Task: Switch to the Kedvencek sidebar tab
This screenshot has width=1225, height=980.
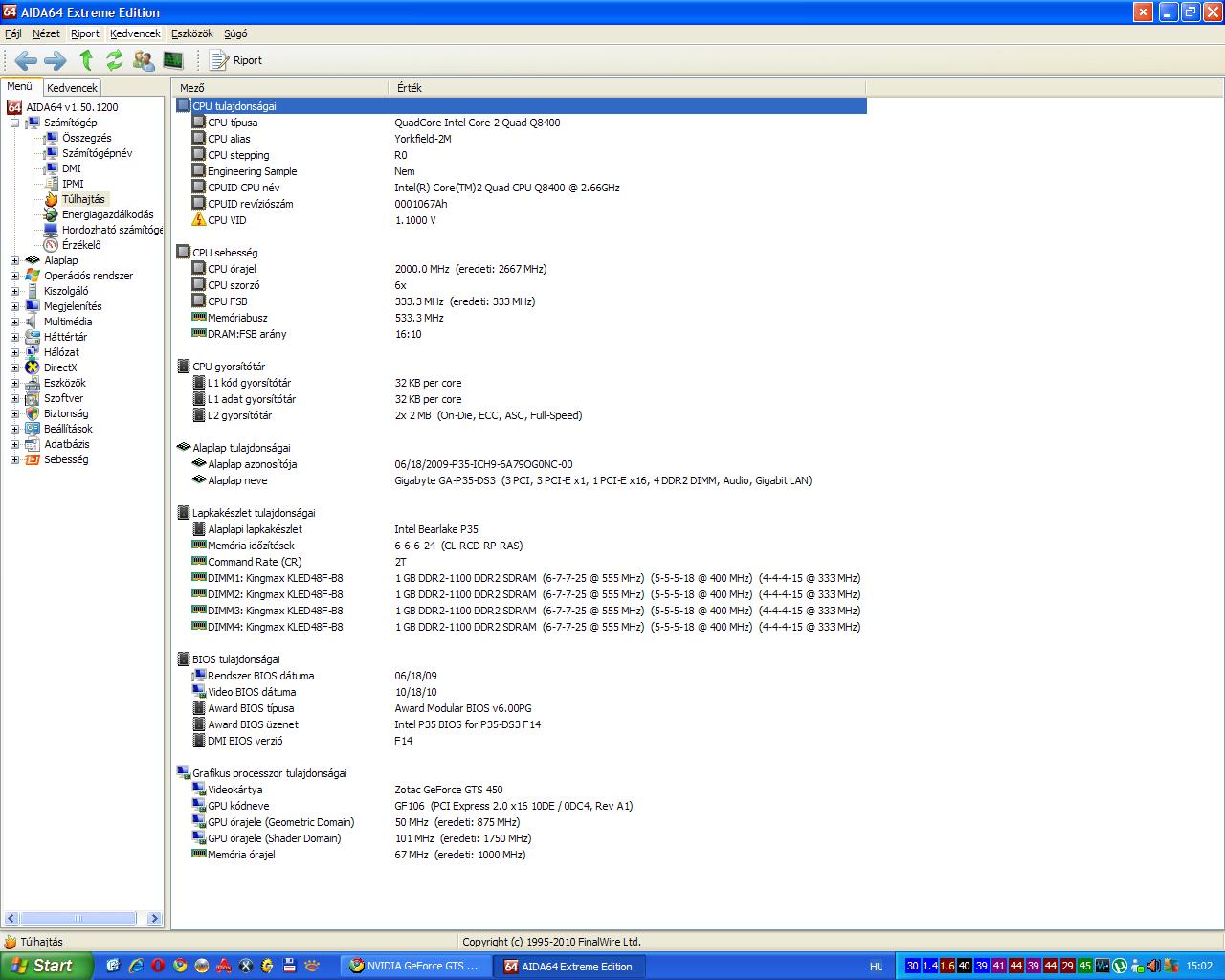Action: pyautogui.click(x=72, y=87)
